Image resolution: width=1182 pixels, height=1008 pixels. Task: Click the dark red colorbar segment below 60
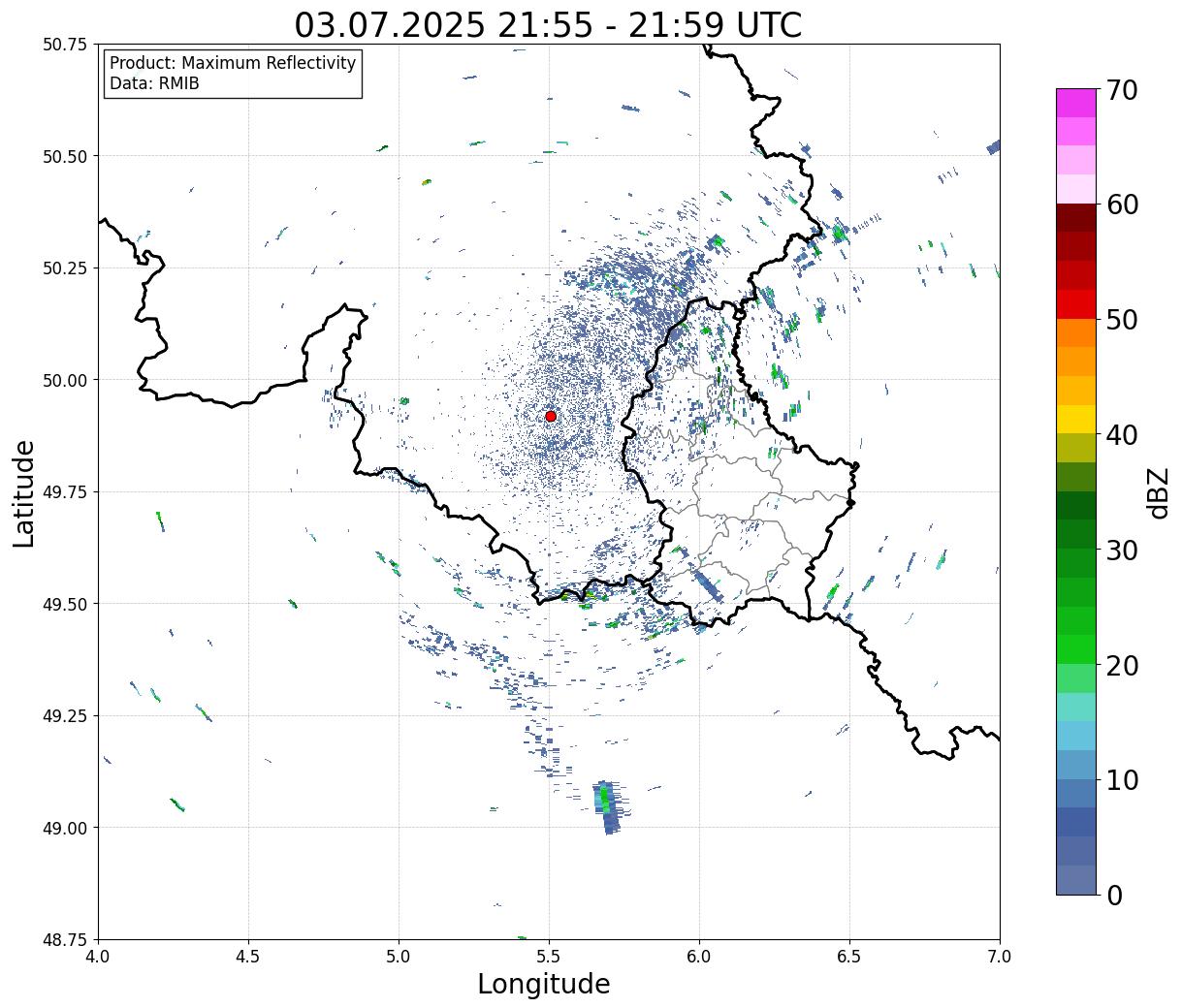1076,217
